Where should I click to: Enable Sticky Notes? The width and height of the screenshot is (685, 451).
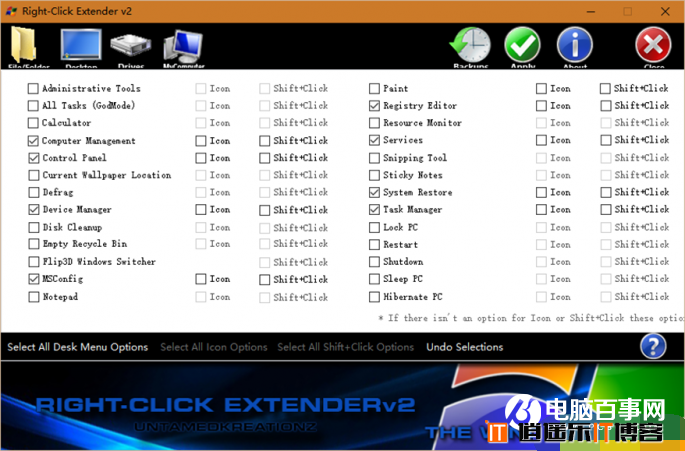[374, 175]
